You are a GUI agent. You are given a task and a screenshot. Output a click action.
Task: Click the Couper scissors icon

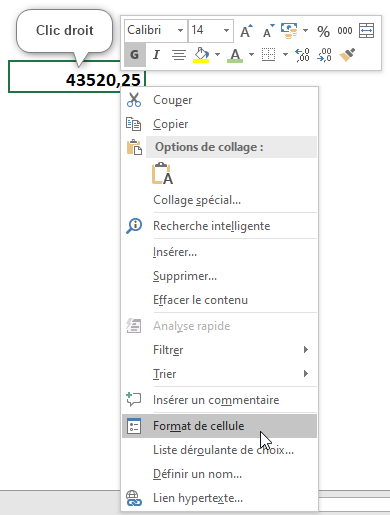pyautogui.click(x=134, y=100)
